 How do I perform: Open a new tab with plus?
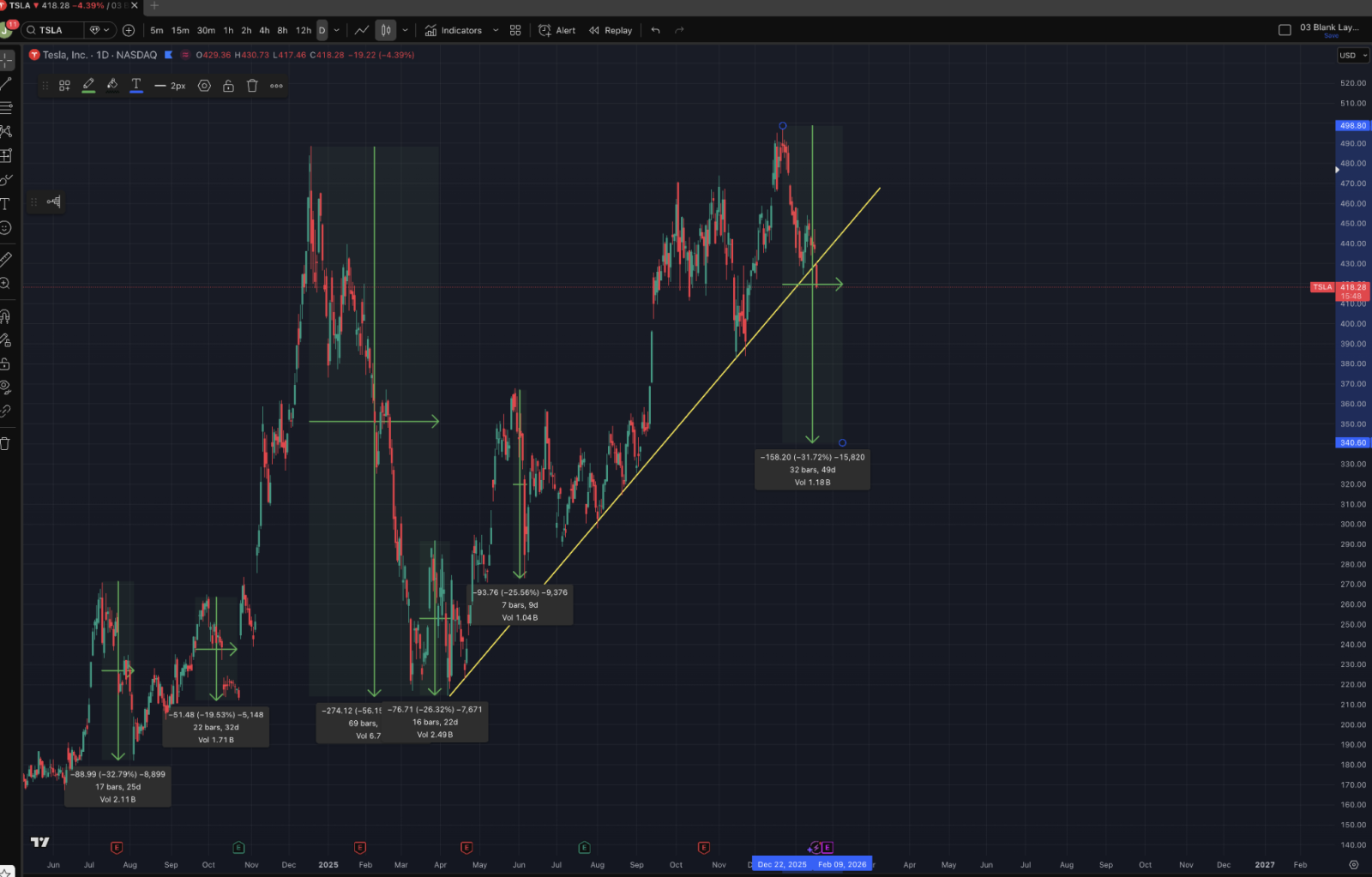pos(154,5)
